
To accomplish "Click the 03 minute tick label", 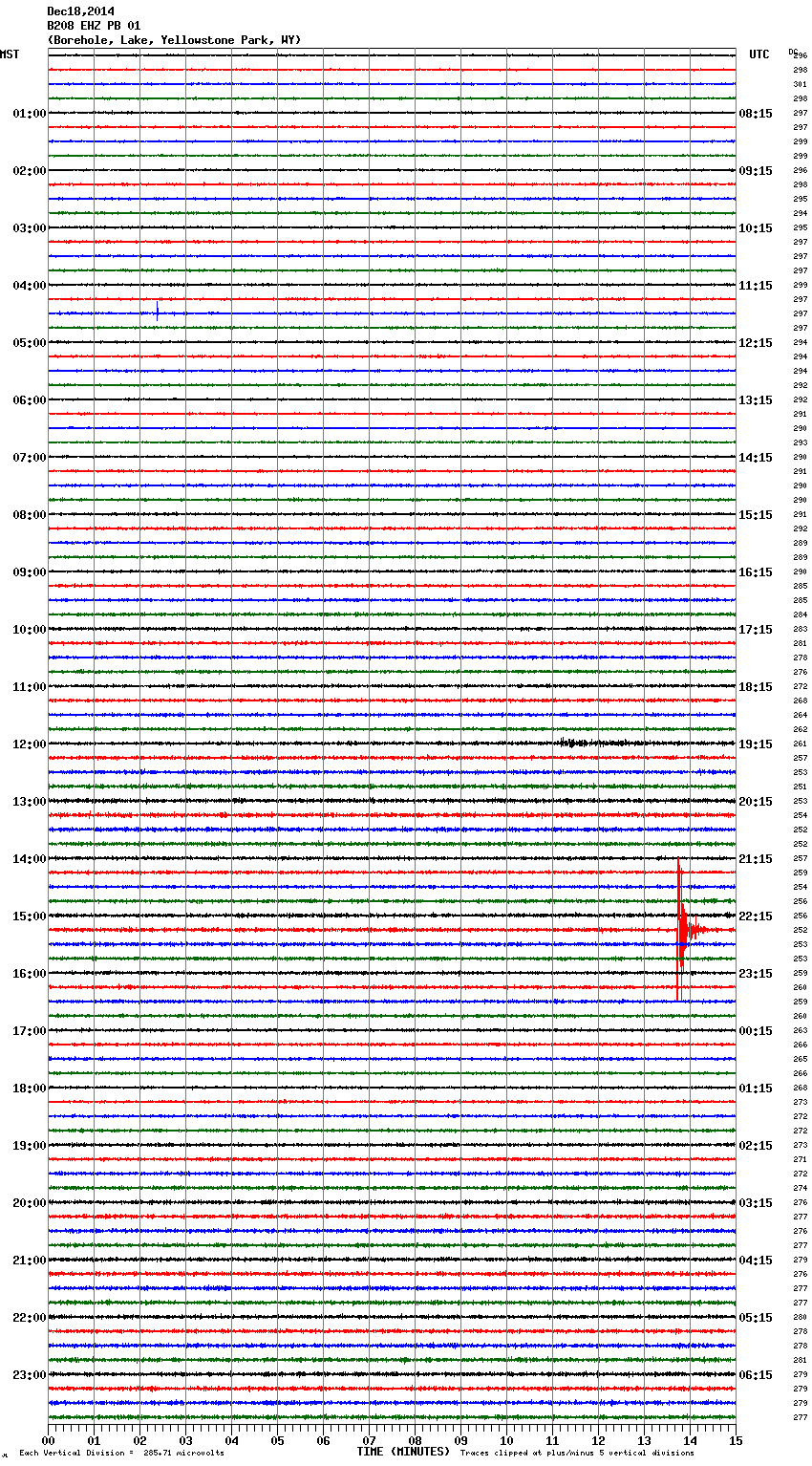I will click(x=185, y=1440).
